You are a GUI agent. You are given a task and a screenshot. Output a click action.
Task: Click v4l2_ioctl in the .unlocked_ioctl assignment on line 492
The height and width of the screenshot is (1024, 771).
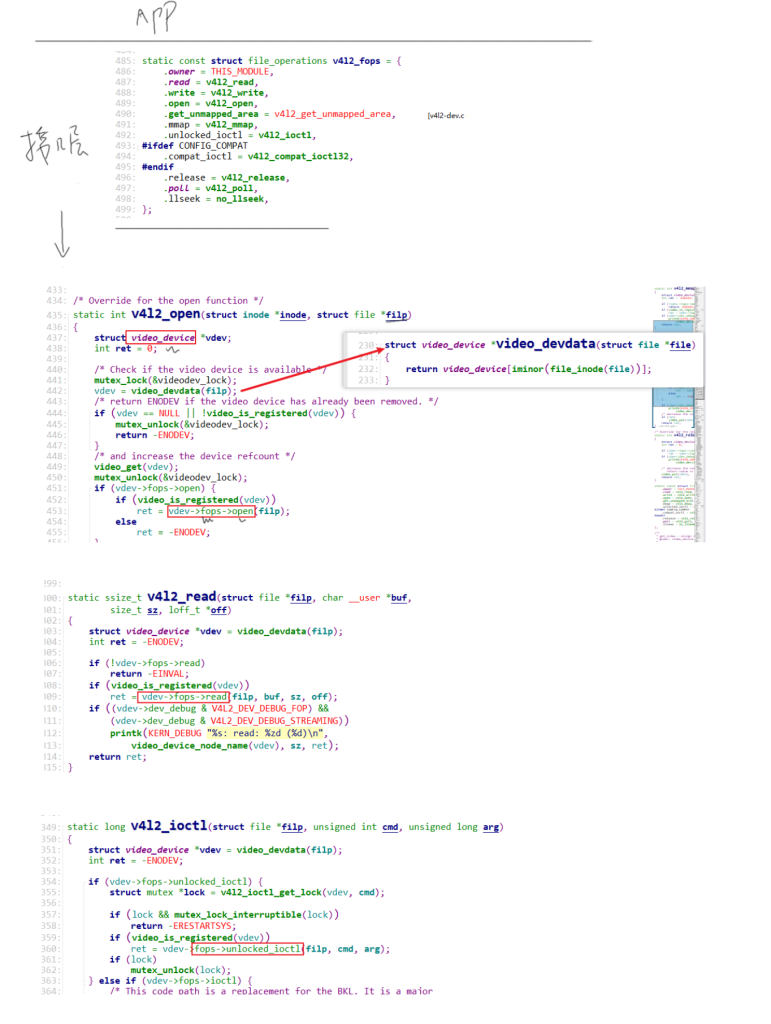point(285,135)
